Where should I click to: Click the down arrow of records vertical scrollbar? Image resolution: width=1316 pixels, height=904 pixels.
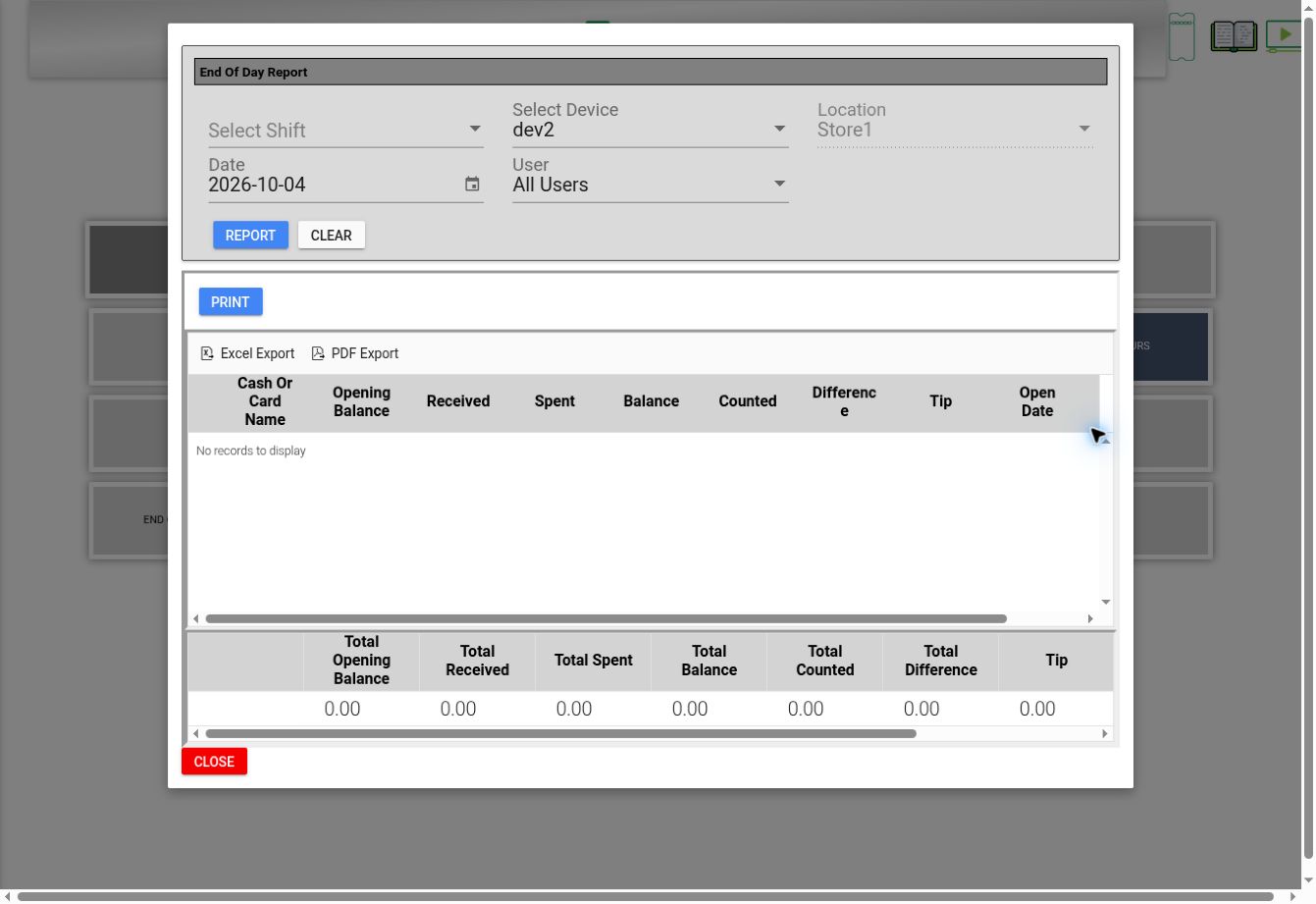coord(1106,602)
